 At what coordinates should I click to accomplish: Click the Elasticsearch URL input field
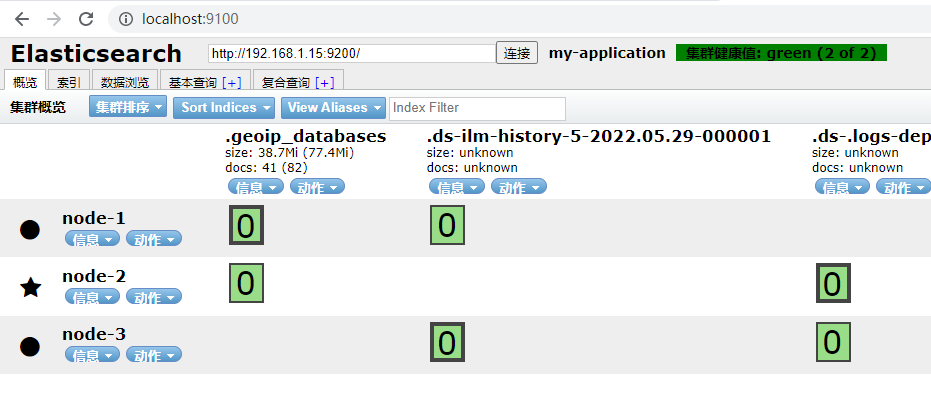[352, 53]
